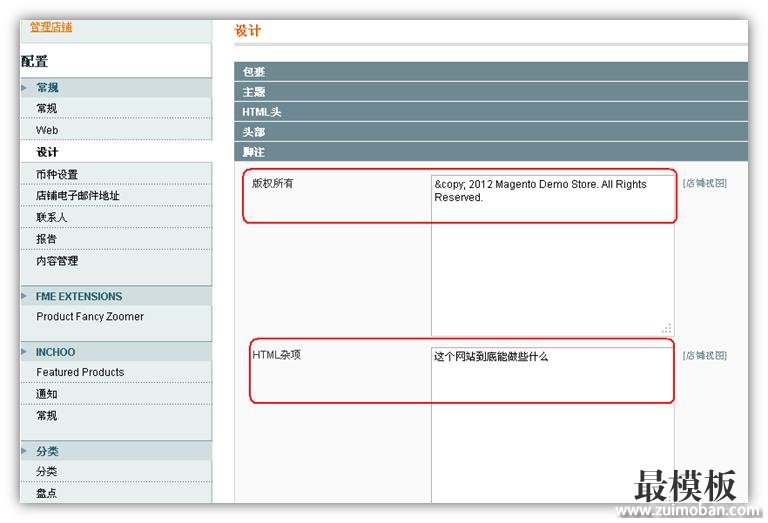Collapse the 常规 sidebar section arrow
Image resolution: width=768 pixels, height=523 pixels.
click(24, 88)
